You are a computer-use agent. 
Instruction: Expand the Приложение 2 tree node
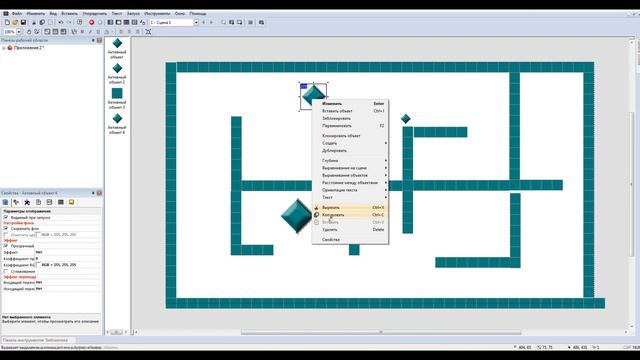(4, 48)
